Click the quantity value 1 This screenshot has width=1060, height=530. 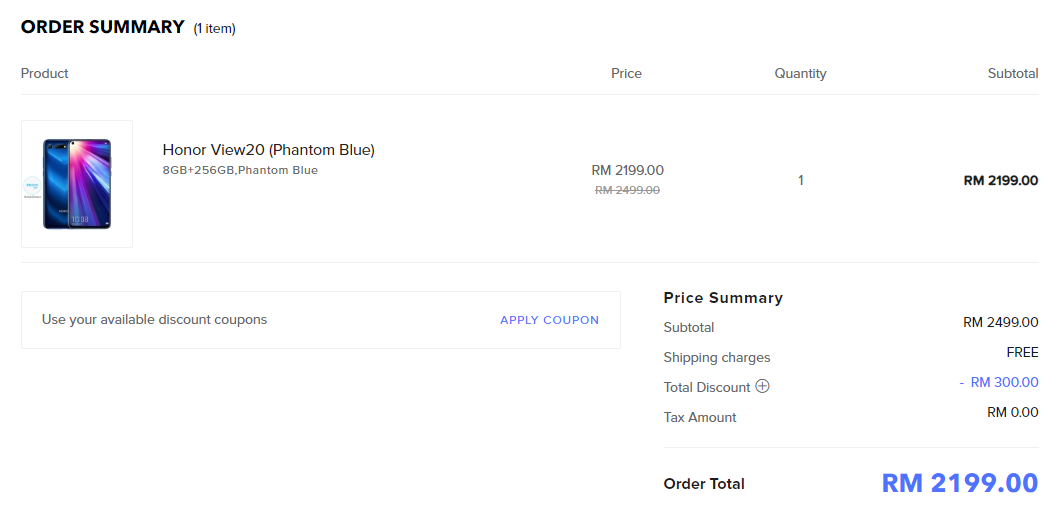(800, 181)
